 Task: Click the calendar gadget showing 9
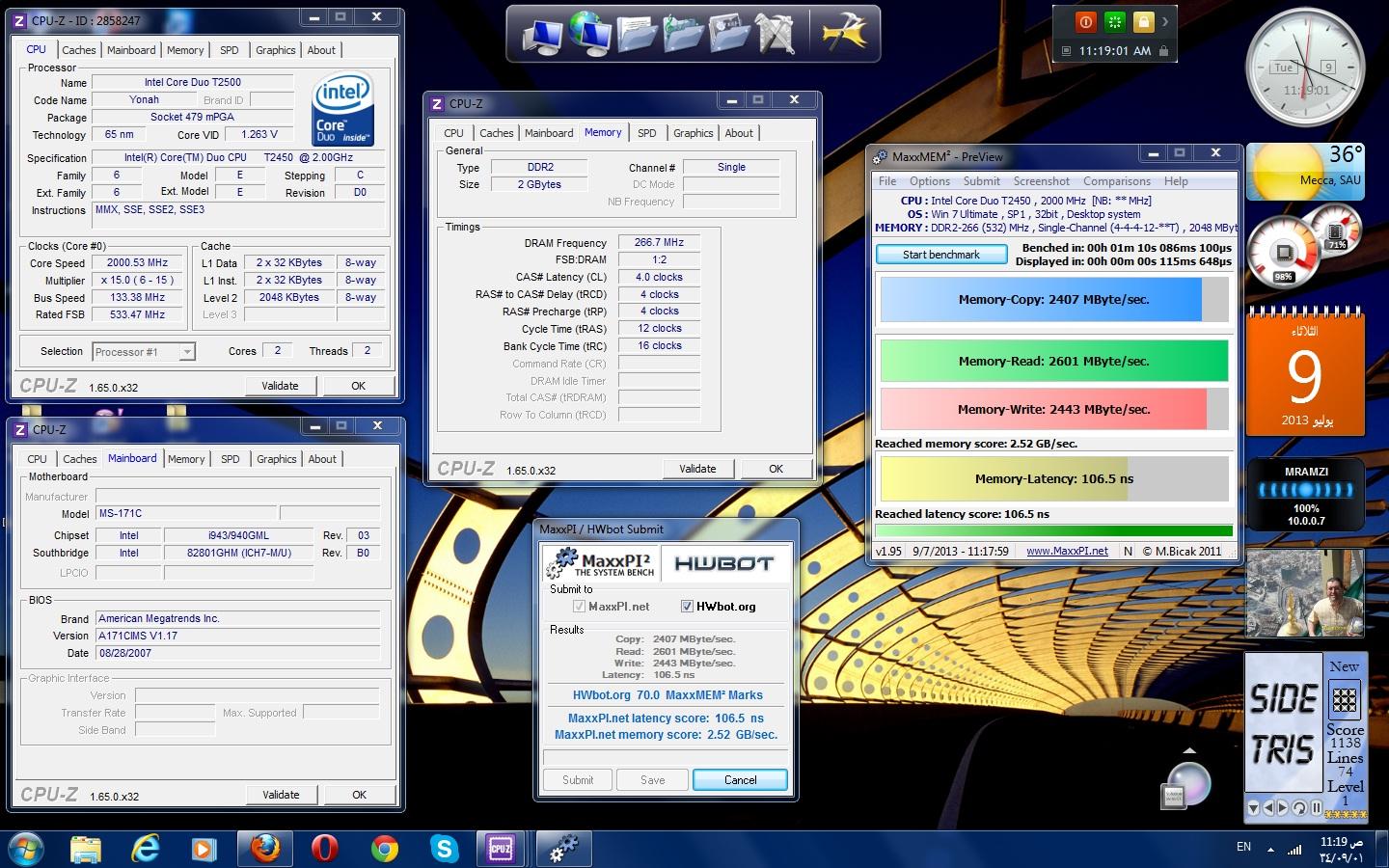[x=1304, y=374]
